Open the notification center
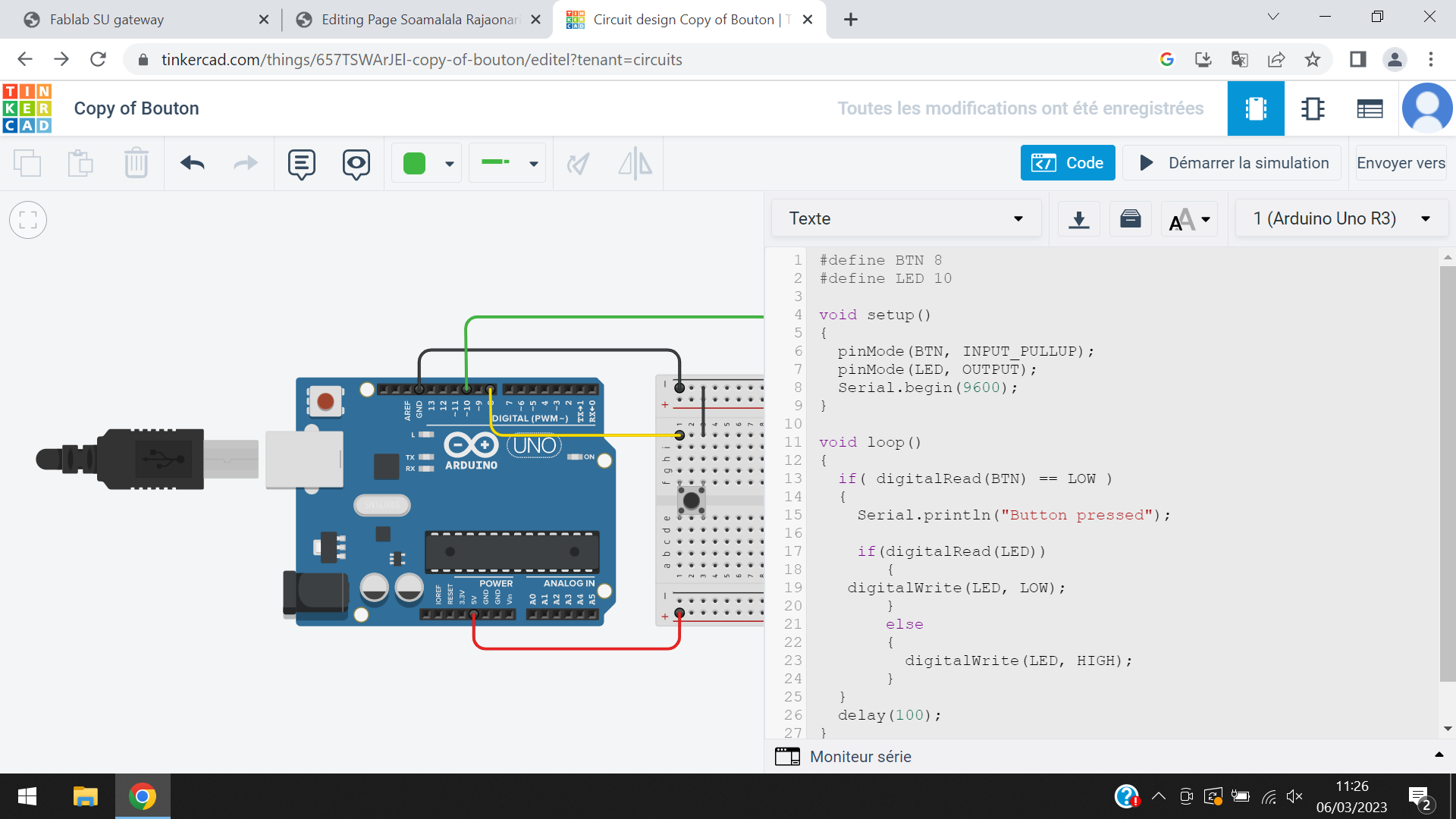 pyautogui.click(x=1420, y=797)
